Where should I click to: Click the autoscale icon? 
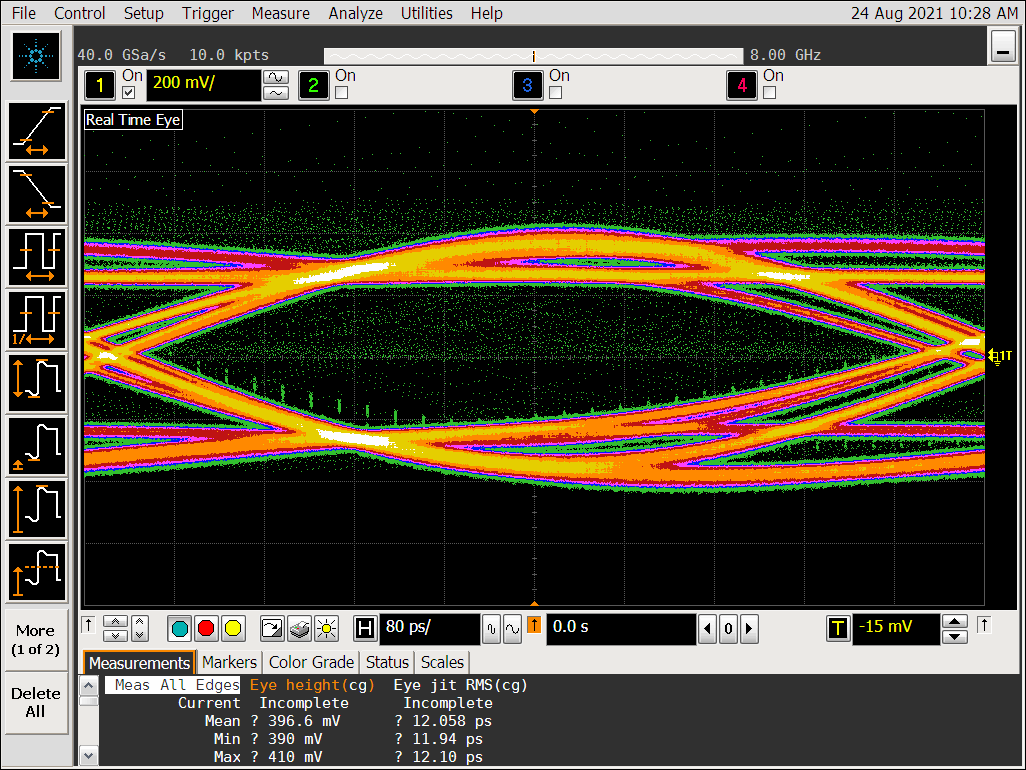[272, 629]
